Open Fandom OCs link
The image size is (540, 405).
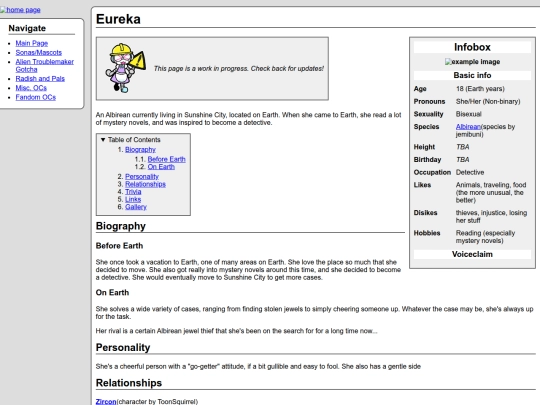coord(35,97)
